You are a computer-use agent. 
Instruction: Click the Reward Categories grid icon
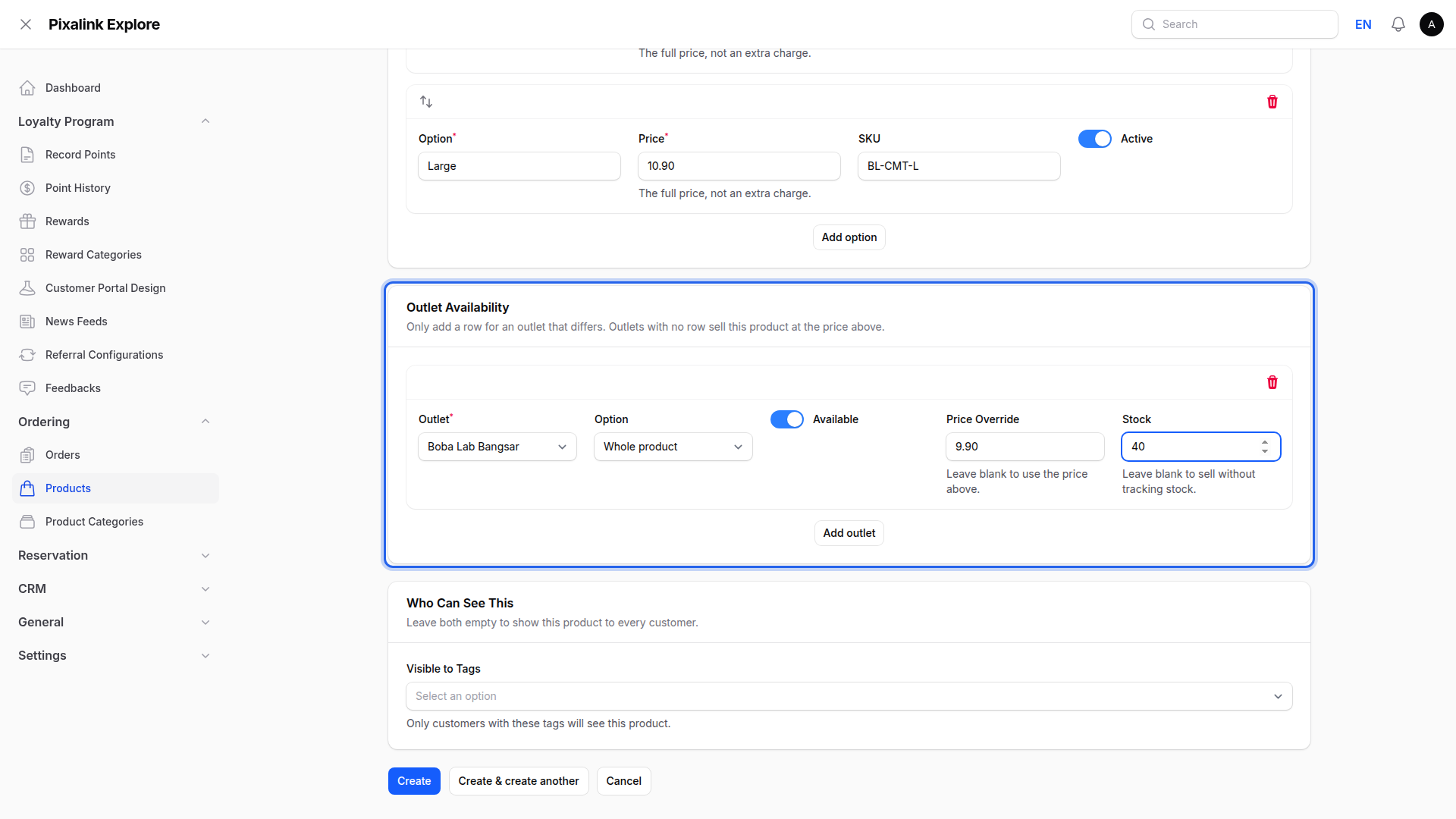pos(27,255)
